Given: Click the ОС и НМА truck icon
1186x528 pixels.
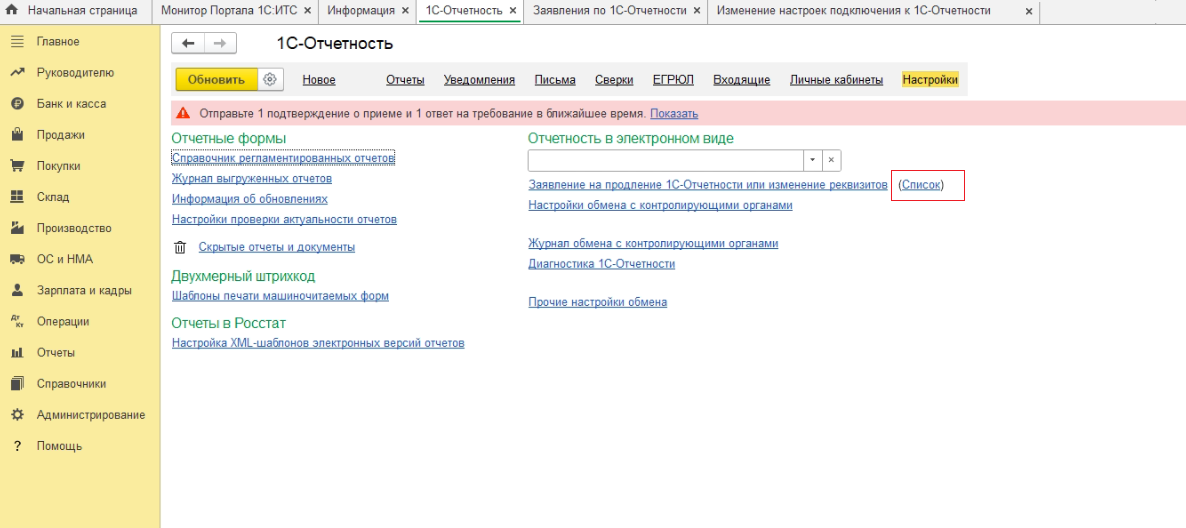Looking at the screenshot, I should point(17,259).
